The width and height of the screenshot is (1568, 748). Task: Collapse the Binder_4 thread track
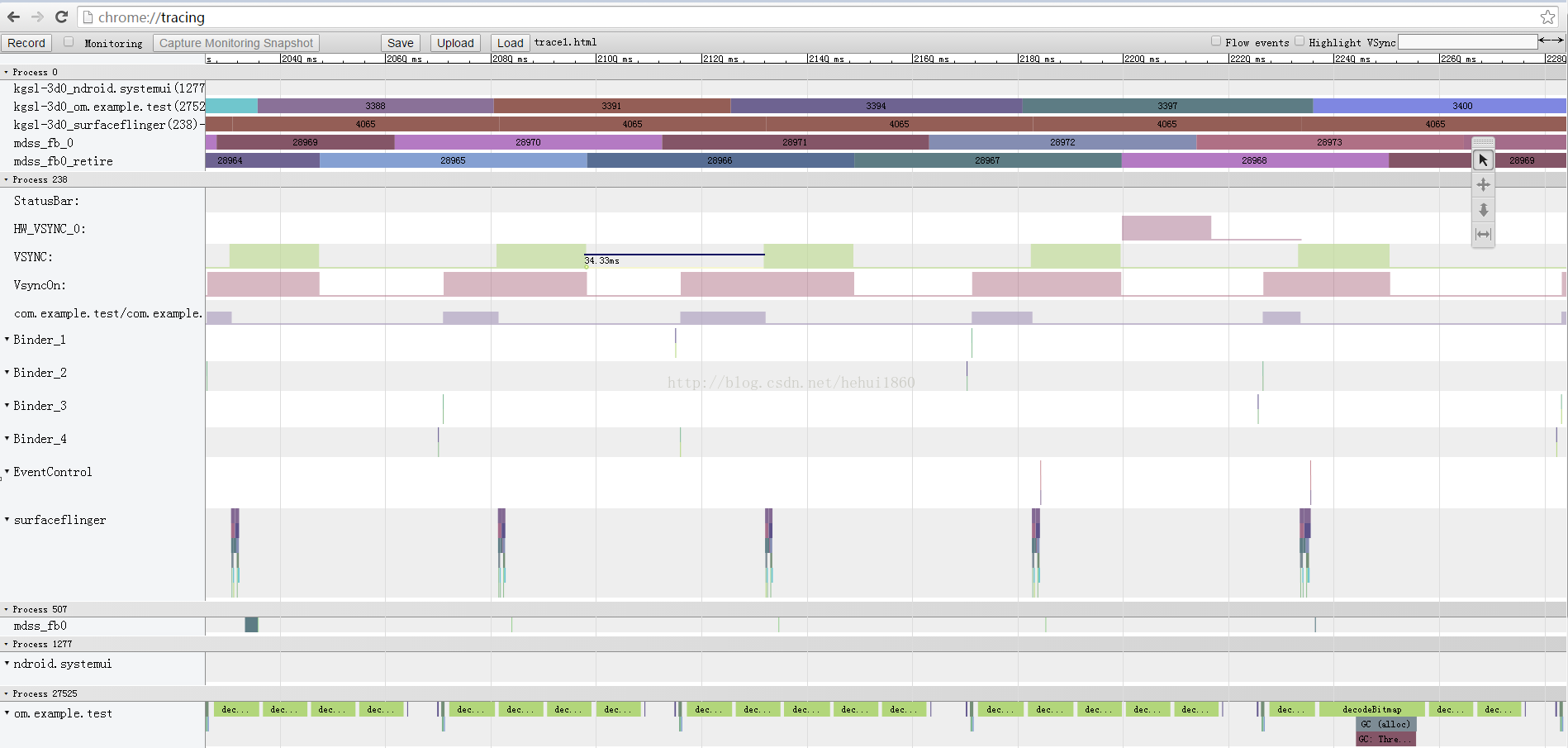[x=7, y=438]
